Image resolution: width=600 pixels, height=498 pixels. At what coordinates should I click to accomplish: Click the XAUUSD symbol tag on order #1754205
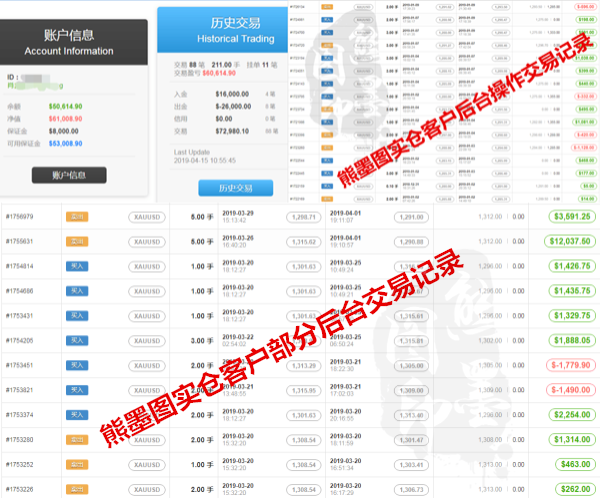147,341
